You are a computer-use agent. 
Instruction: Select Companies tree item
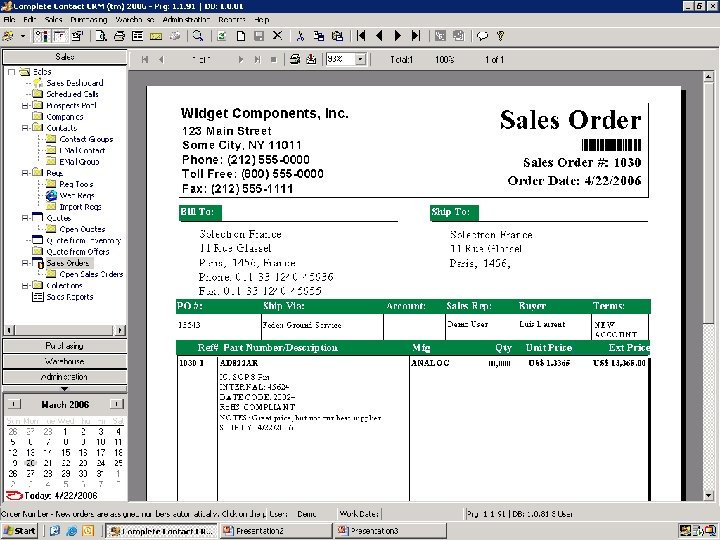65,117
